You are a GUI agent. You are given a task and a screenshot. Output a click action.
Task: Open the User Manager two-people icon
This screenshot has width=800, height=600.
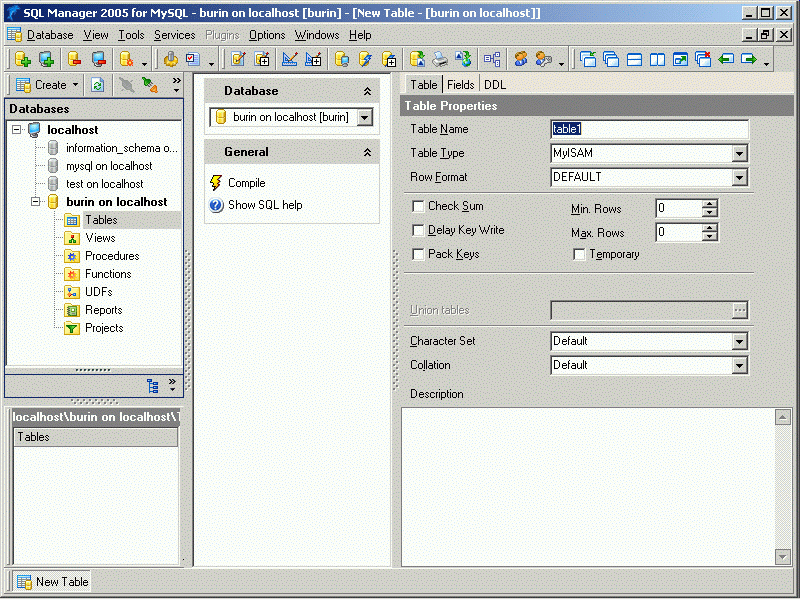(x=520, y=59)
